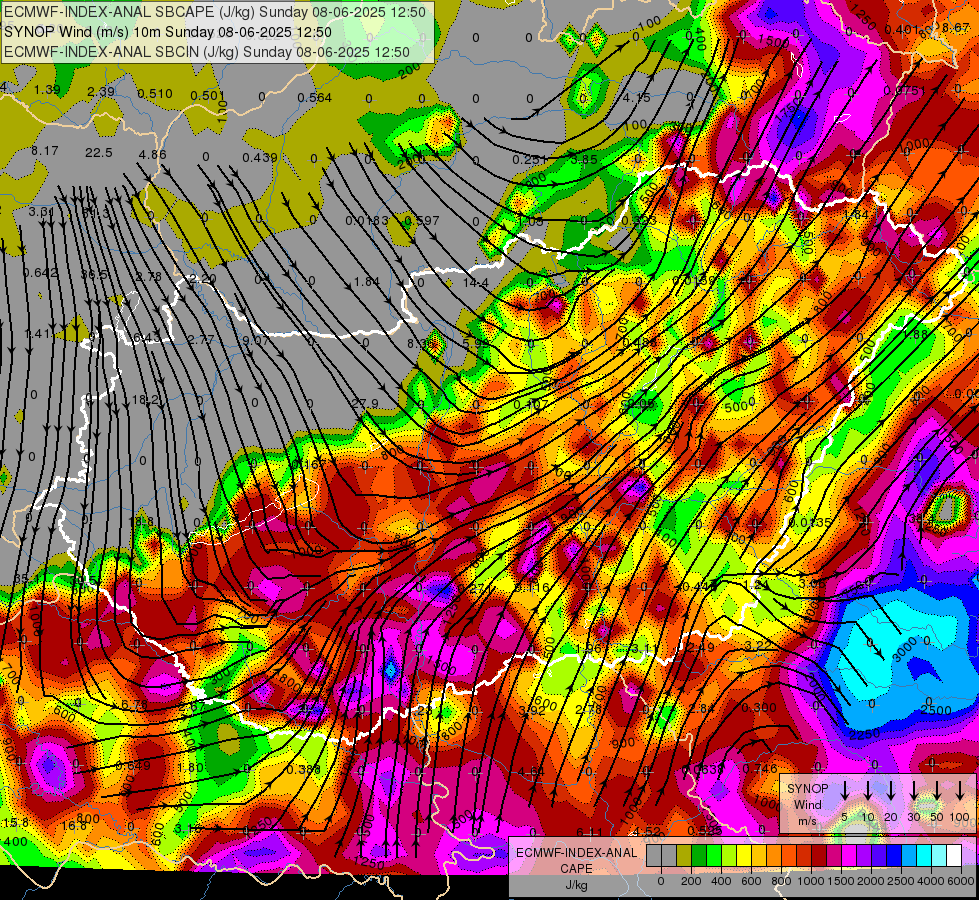This screenshot has width=979, height=900.
Task: Click the 'J/kg' unit label in legend
Action: pyautogui.click(x=576, y=885)
